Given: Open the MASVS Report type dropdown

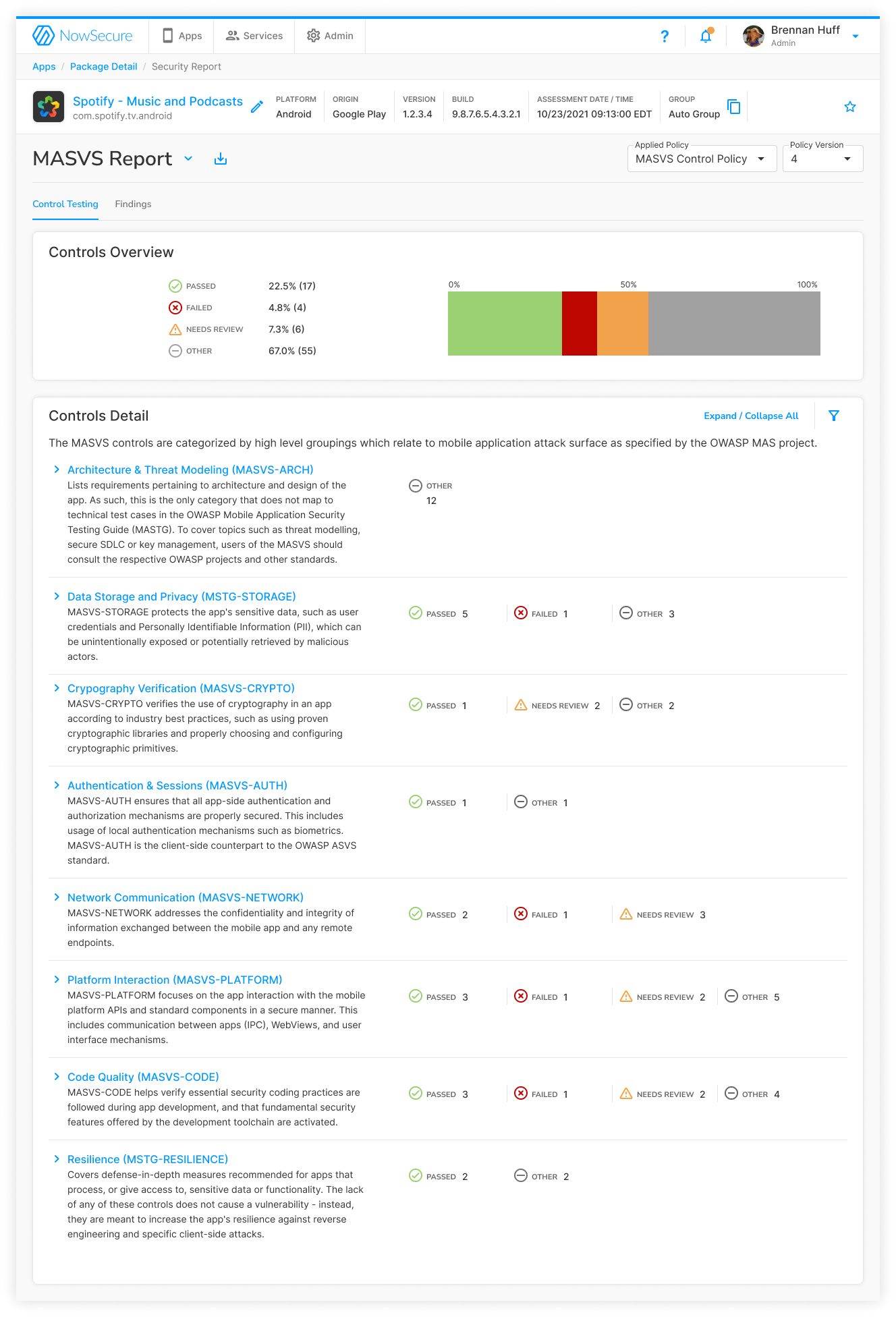Looking at the screenshot, I should pyautogui.click(x=189, y=159).
